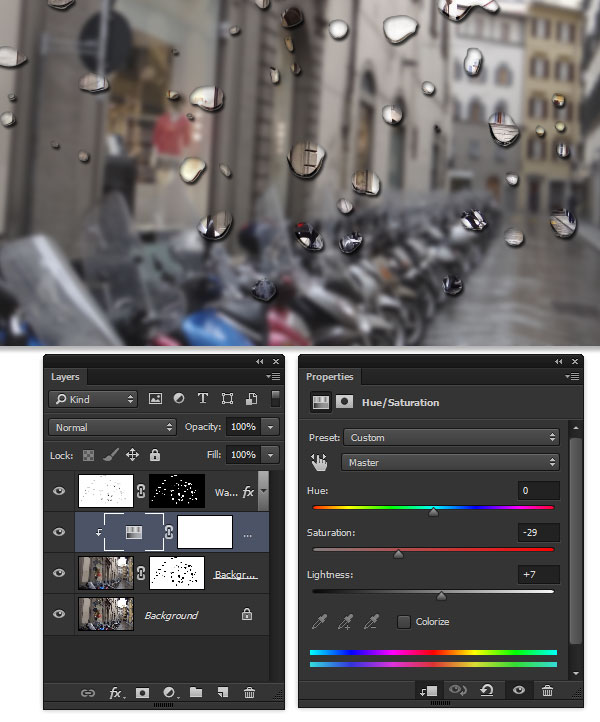Open the Normal blend mode dropdown

point(112,427)
